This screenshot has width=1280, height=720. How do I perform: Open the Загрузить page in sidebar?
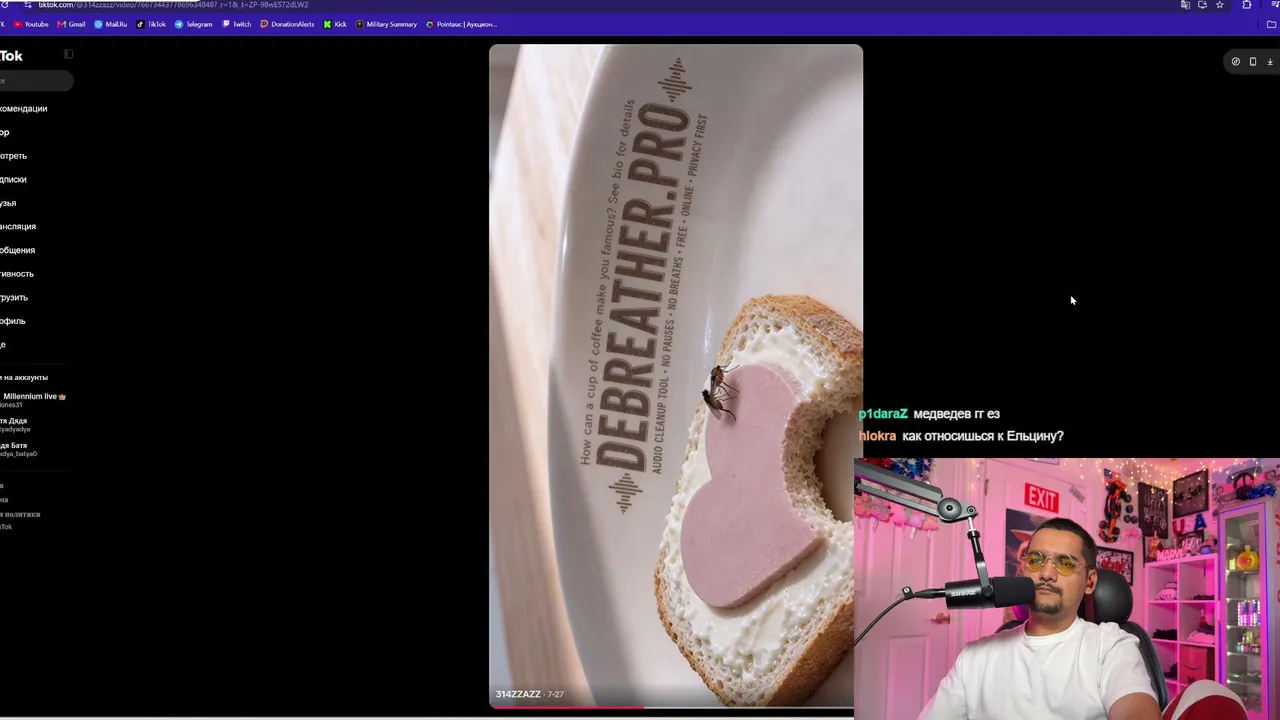(x=14, y=298)
